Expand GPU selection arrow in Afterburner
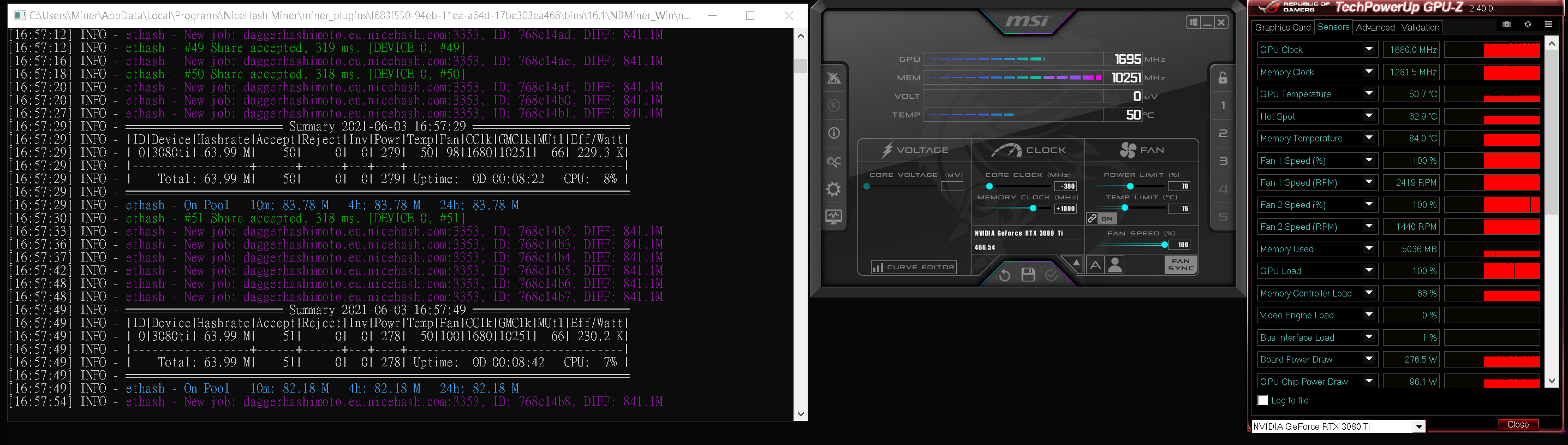This screenshot has height=445, width=1568. point(1076,264)
